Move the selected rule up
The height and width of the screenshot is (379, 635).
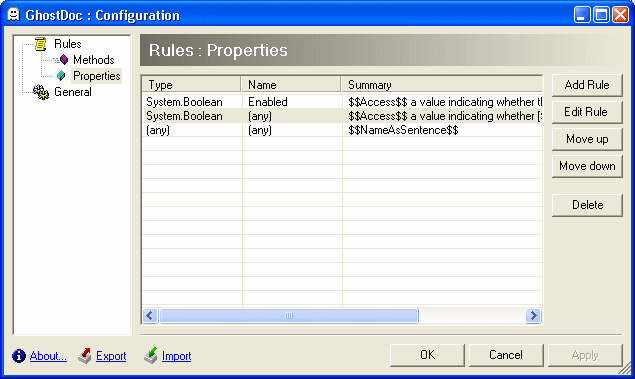[x=587, y=139]
